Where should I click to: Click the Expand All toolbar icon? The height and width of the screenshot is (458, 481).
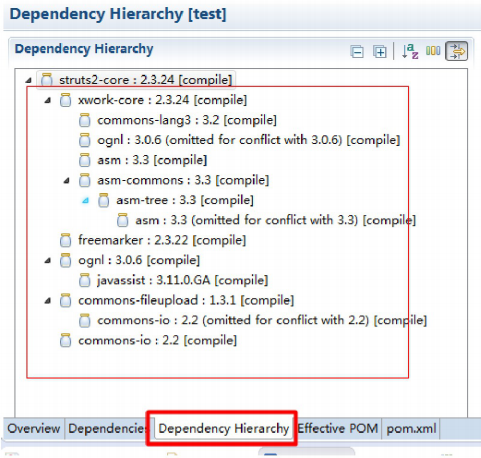[x=380, y=52]
